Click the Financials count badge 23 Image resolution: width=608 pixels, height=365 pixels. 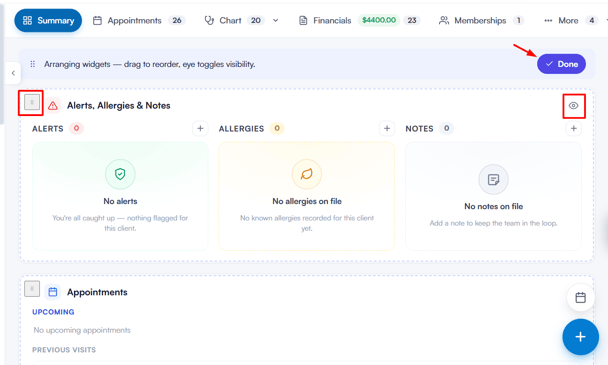pyautogui.click(x=412, y=20)
